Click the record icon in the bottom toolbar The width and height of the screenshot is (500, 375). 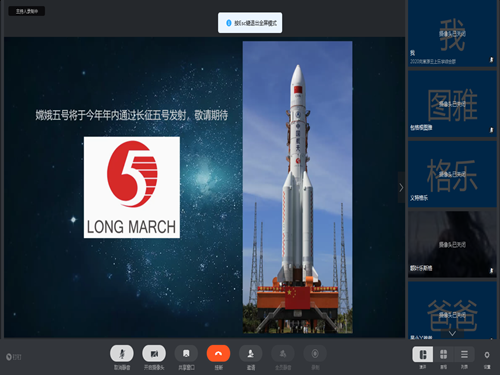[x=315, y=354]
